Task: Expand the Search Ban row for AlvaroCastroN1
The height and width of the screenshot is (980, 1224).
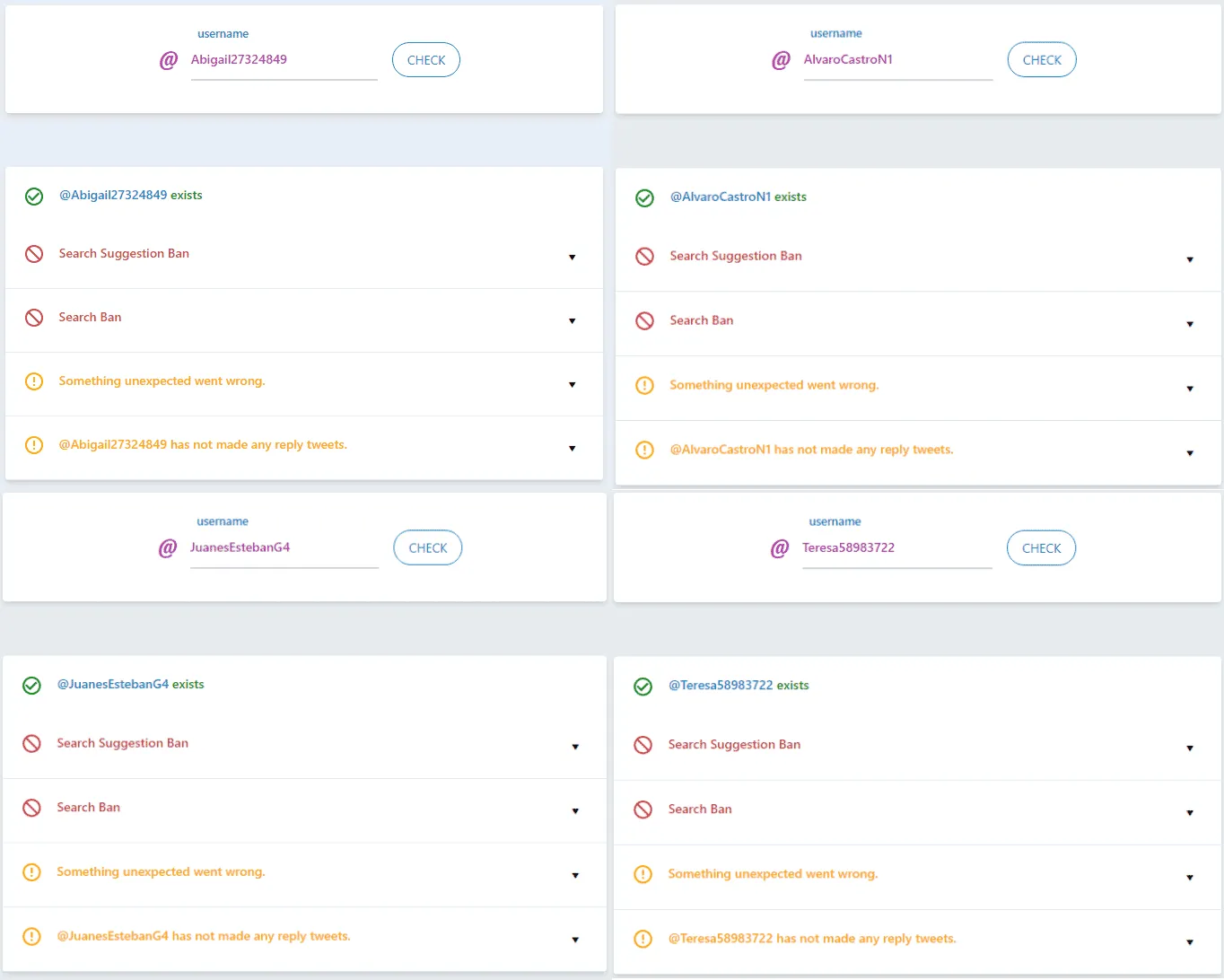Action: coord(1190,324)
